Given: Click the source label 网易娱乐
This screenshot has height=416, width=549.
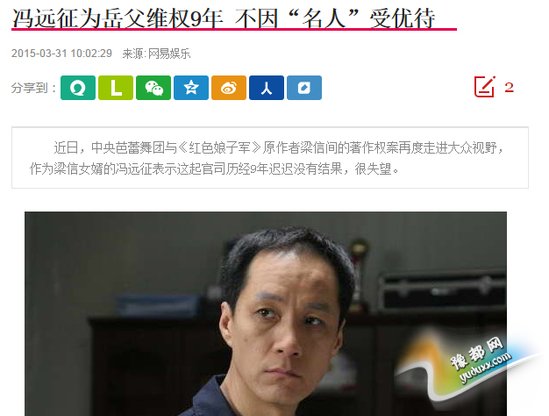Looking at the screenshot, I should 169,54.
